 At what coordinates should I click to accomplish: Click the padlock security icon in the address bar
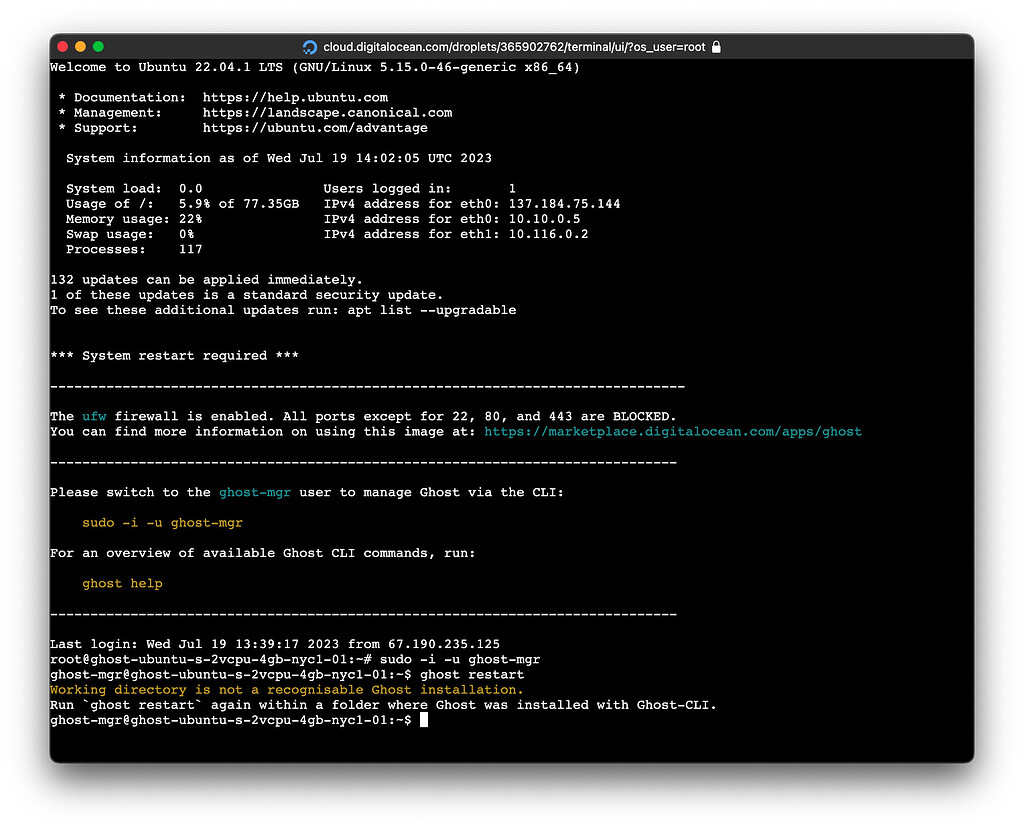tap(716, 47)
